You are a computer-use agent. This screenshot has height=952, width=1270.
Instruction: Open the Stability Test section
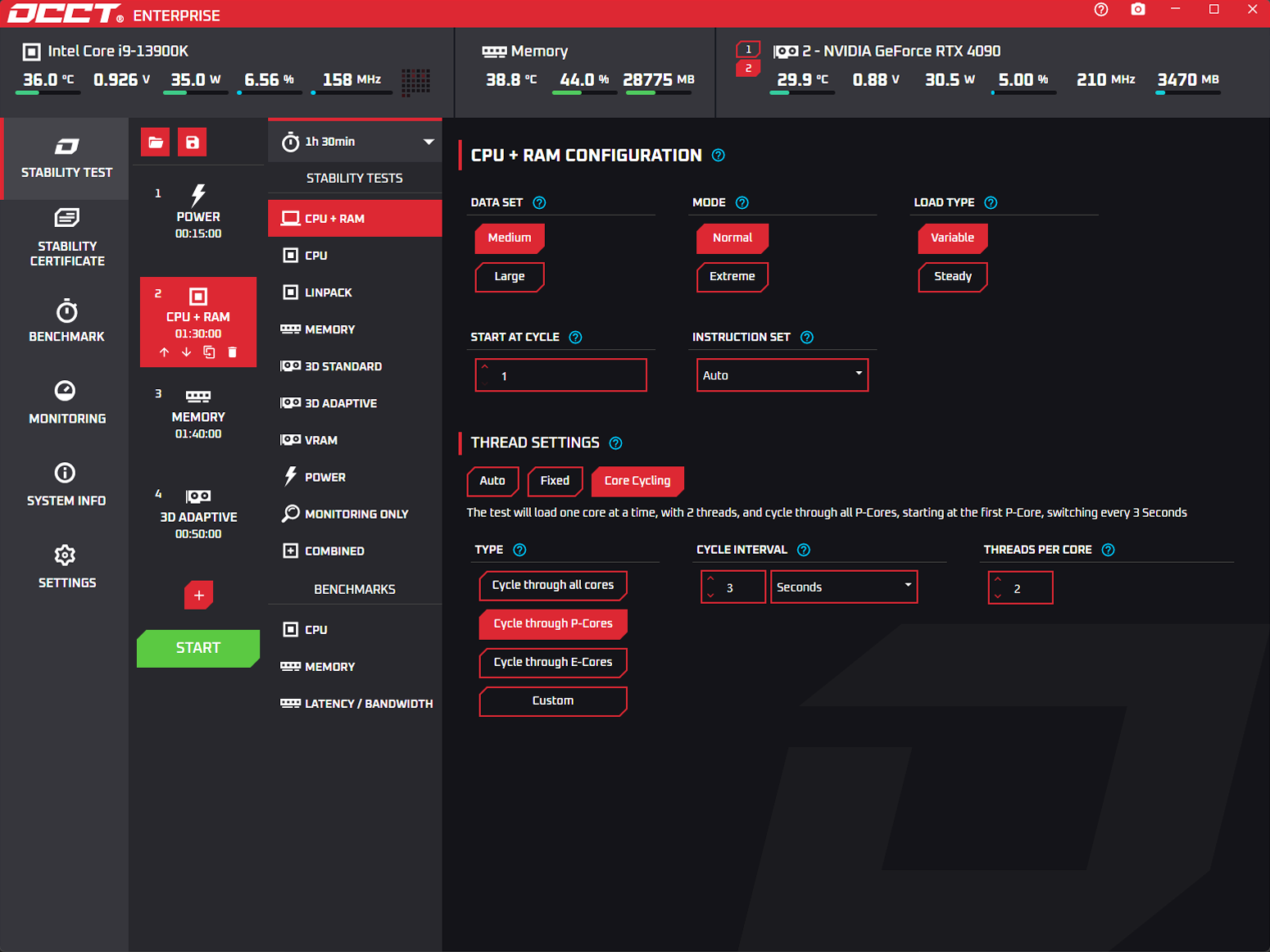tap(66, 159)
